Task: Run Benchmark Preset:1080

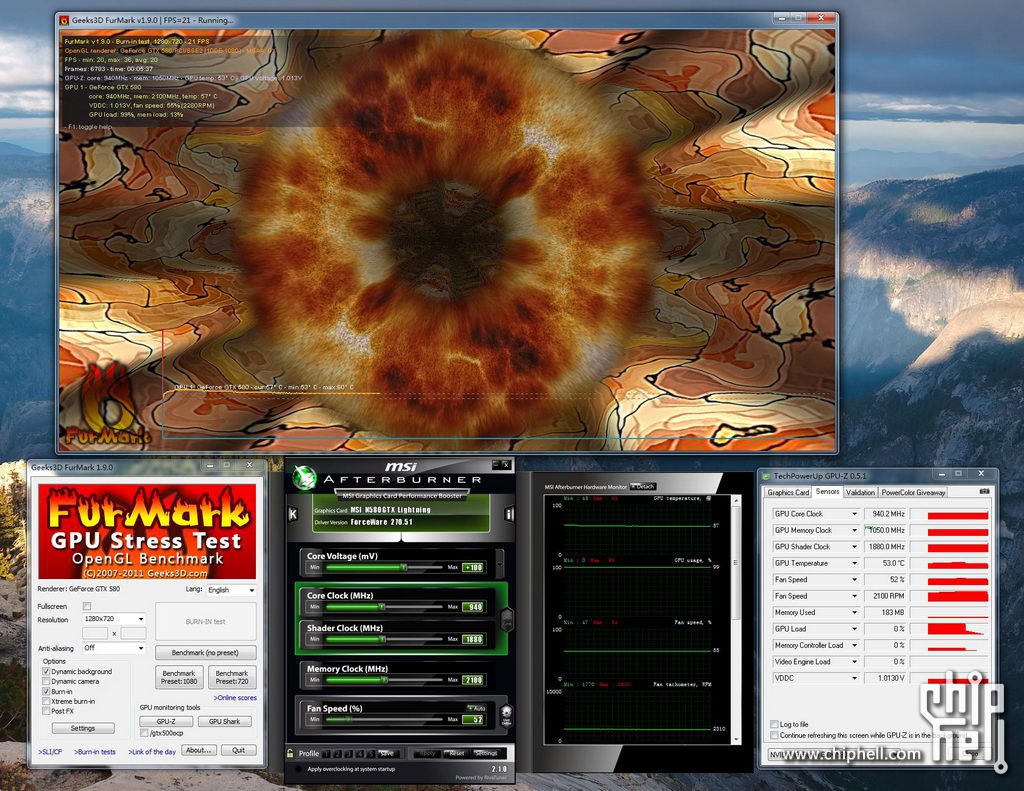Action: point(179,677)
